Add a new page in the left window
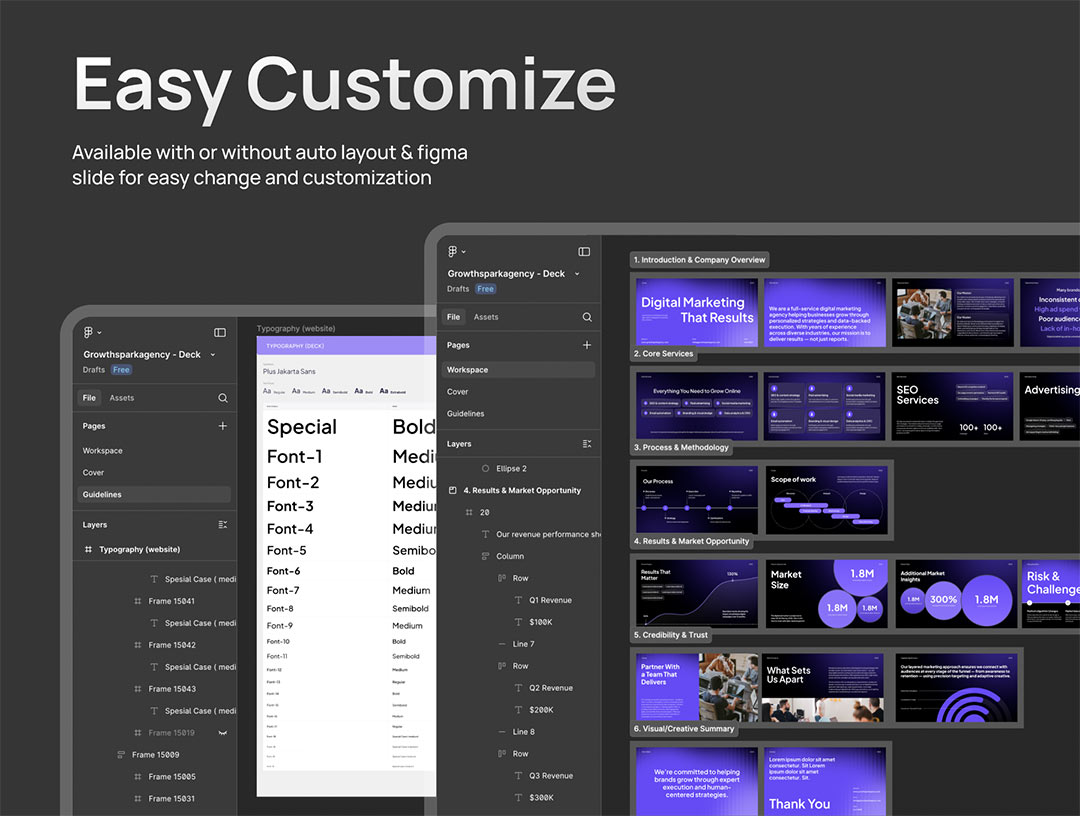 click(222, 426)
